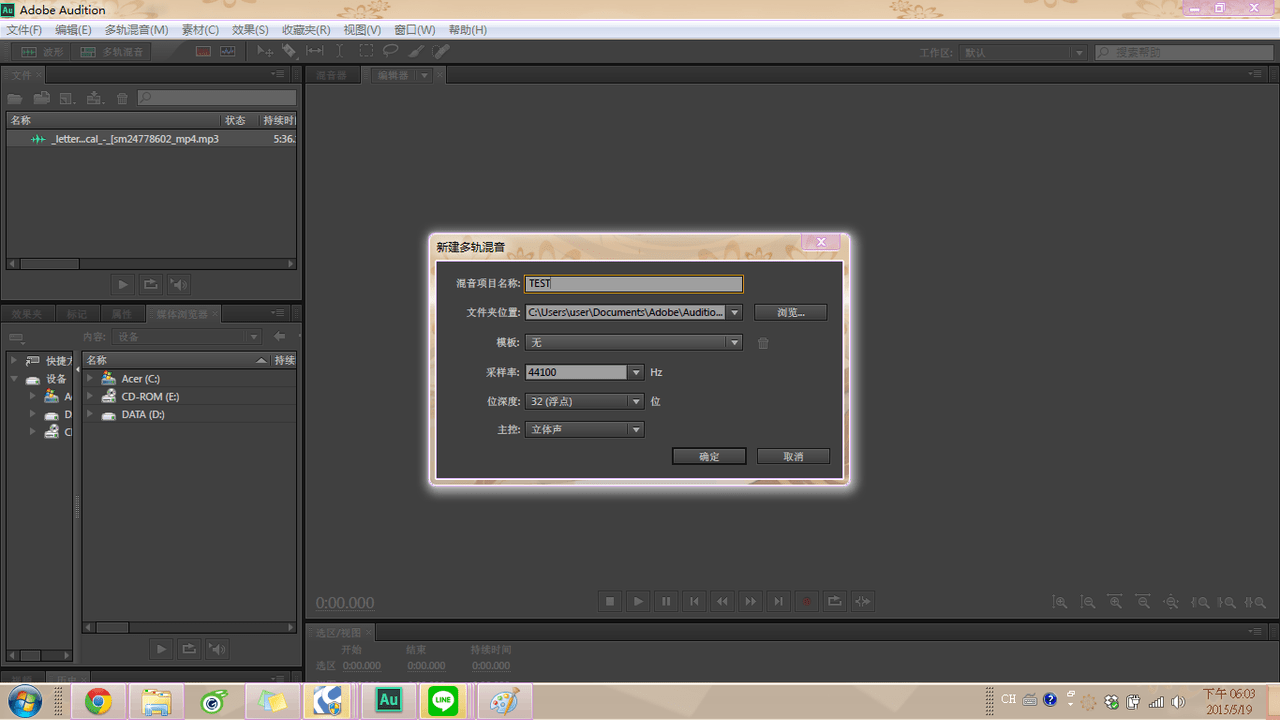Select the Razor tool in the toolbar

pos(289,51)
